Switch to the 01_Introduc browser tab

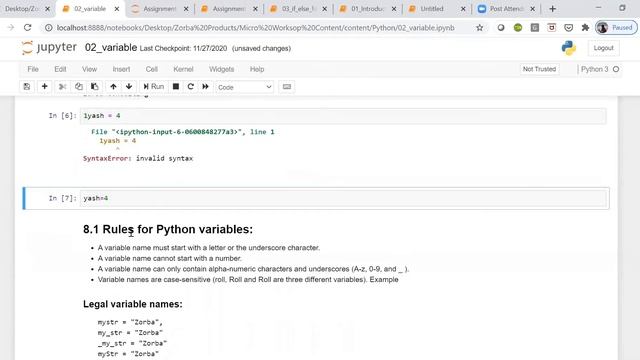(x=368, y=9)
